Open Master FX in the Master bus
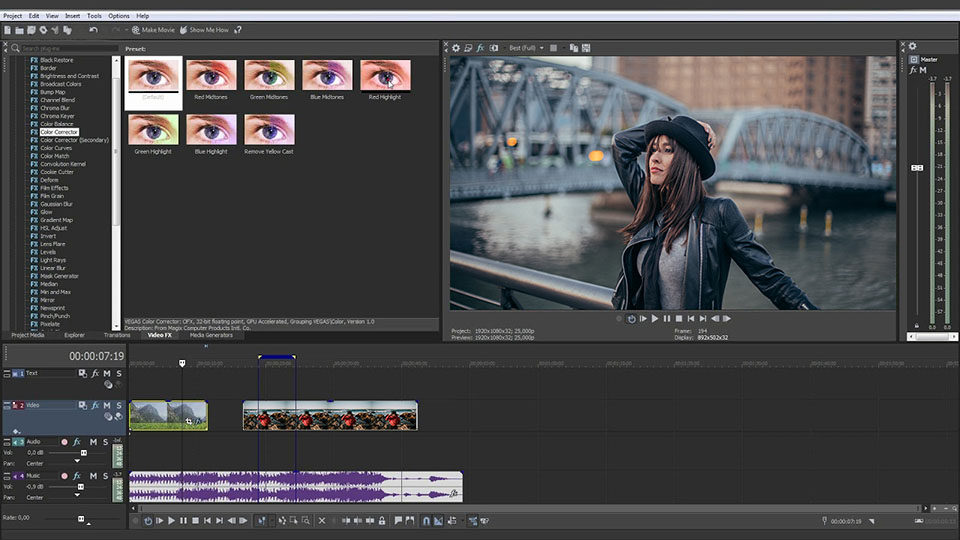The width and height of the screenshot is (960, 540). coord(913,70)
